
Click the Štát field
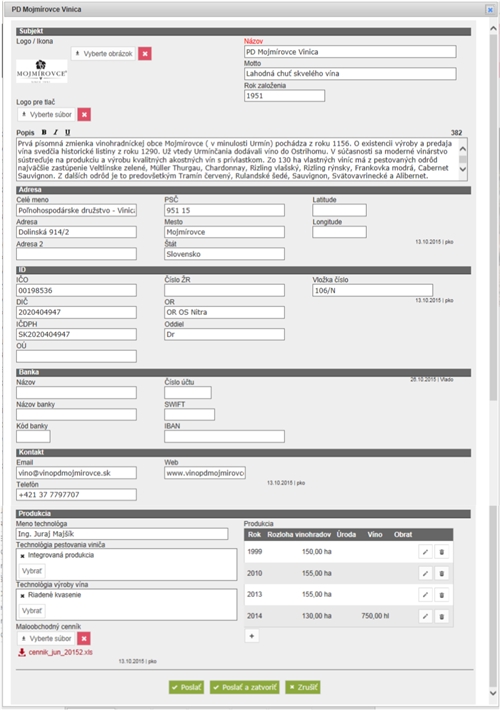pos(225,254)
